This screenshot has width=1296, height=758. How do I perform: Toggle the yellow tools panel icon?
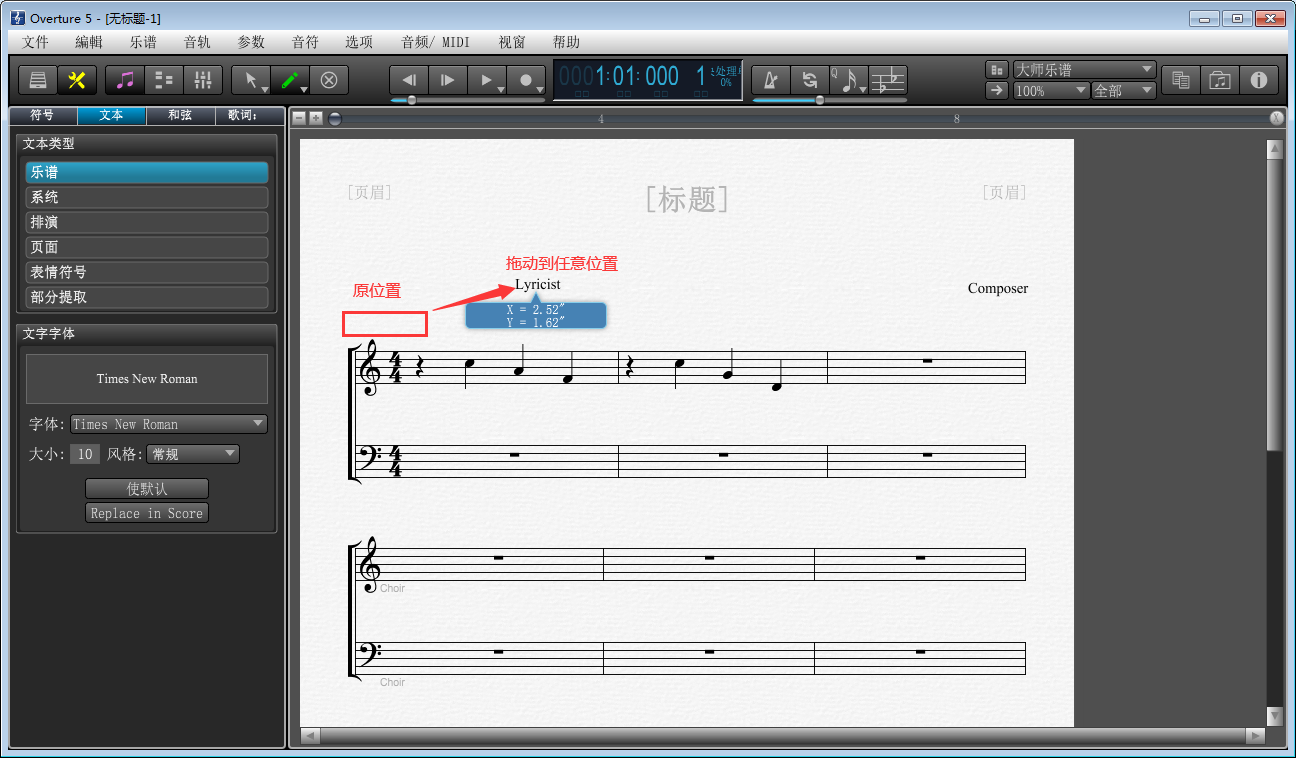pos(75,80)
